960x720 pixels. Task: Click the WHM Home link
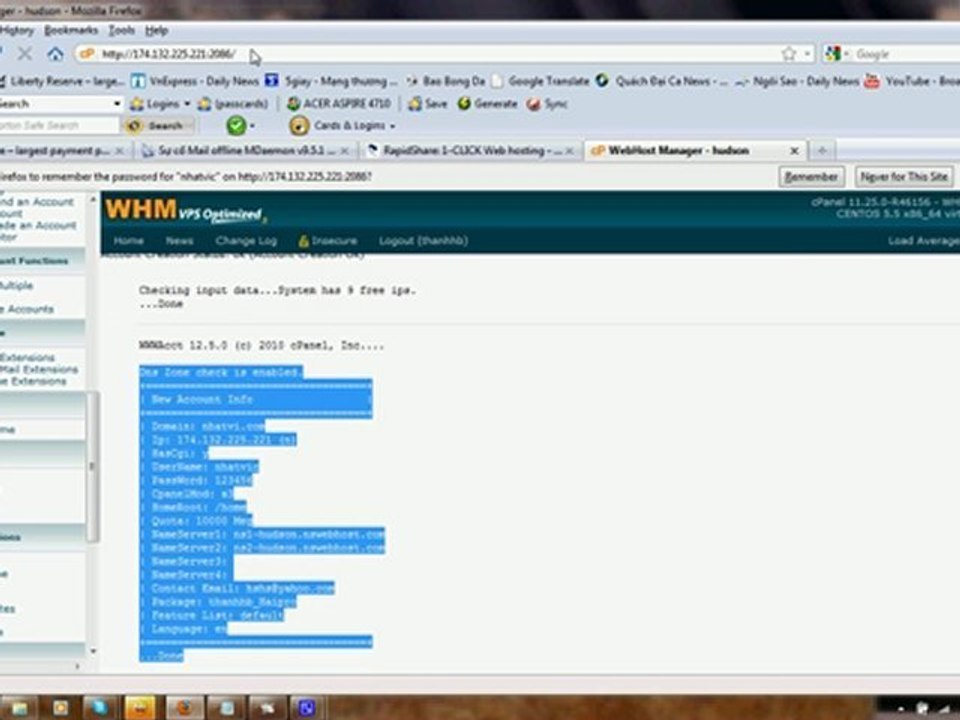[129, 241]
